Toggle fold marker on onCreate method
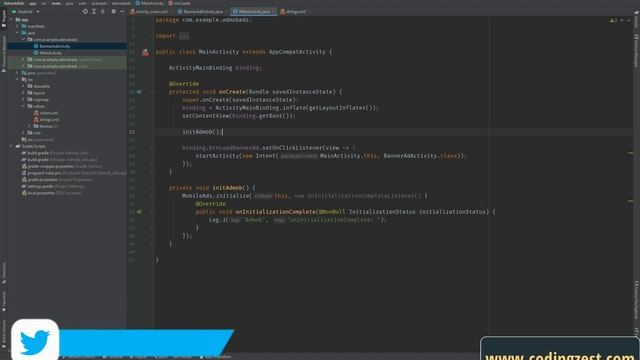640x360 pixels. [153, 92]
